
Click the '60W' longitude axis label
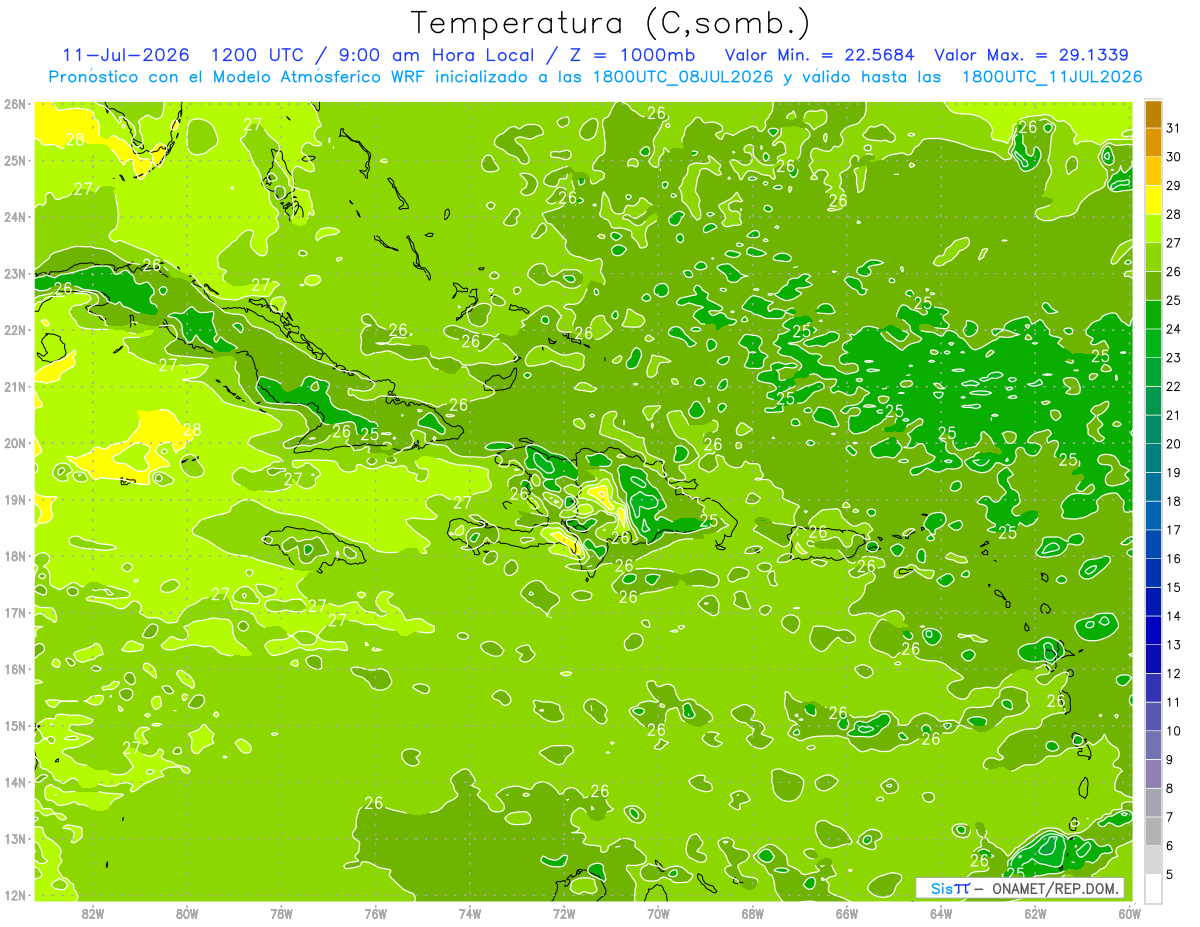pos(1129,913)
